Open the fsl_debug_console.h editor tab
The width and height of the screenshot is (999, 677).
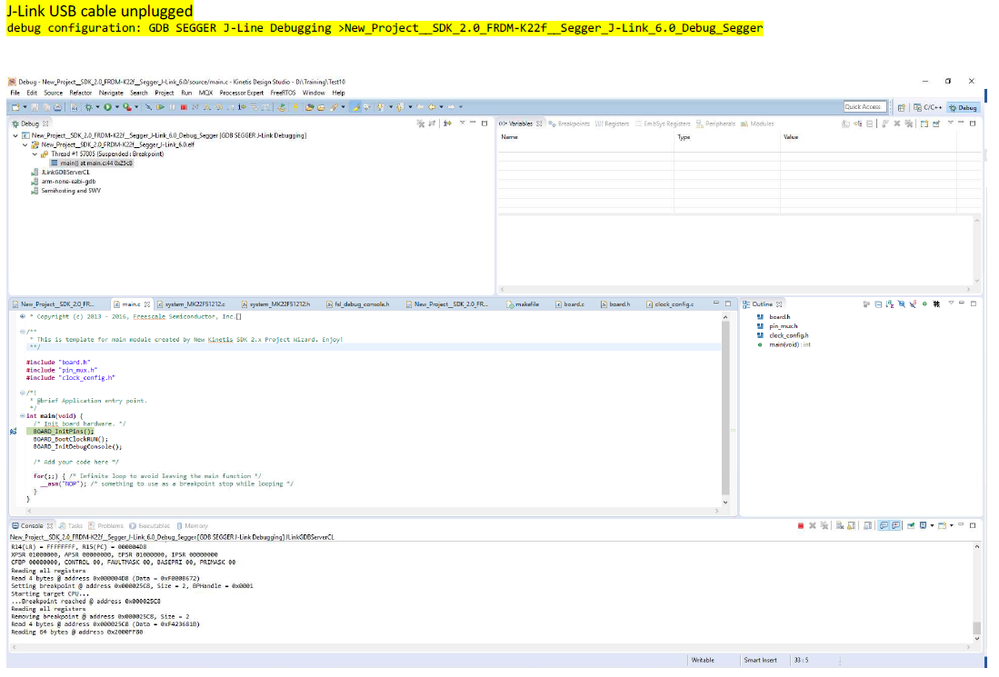click(x=357, y=304)
